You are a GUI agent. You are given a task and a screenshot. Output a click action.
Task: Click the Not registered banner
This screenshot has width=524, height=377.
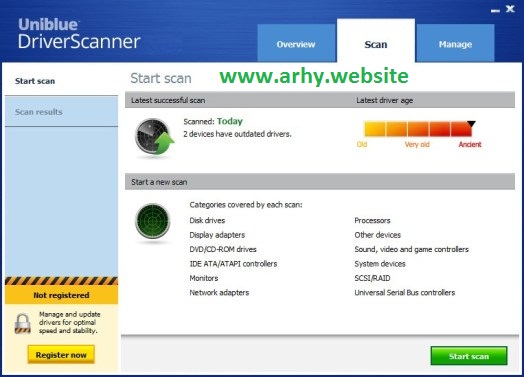61,295
